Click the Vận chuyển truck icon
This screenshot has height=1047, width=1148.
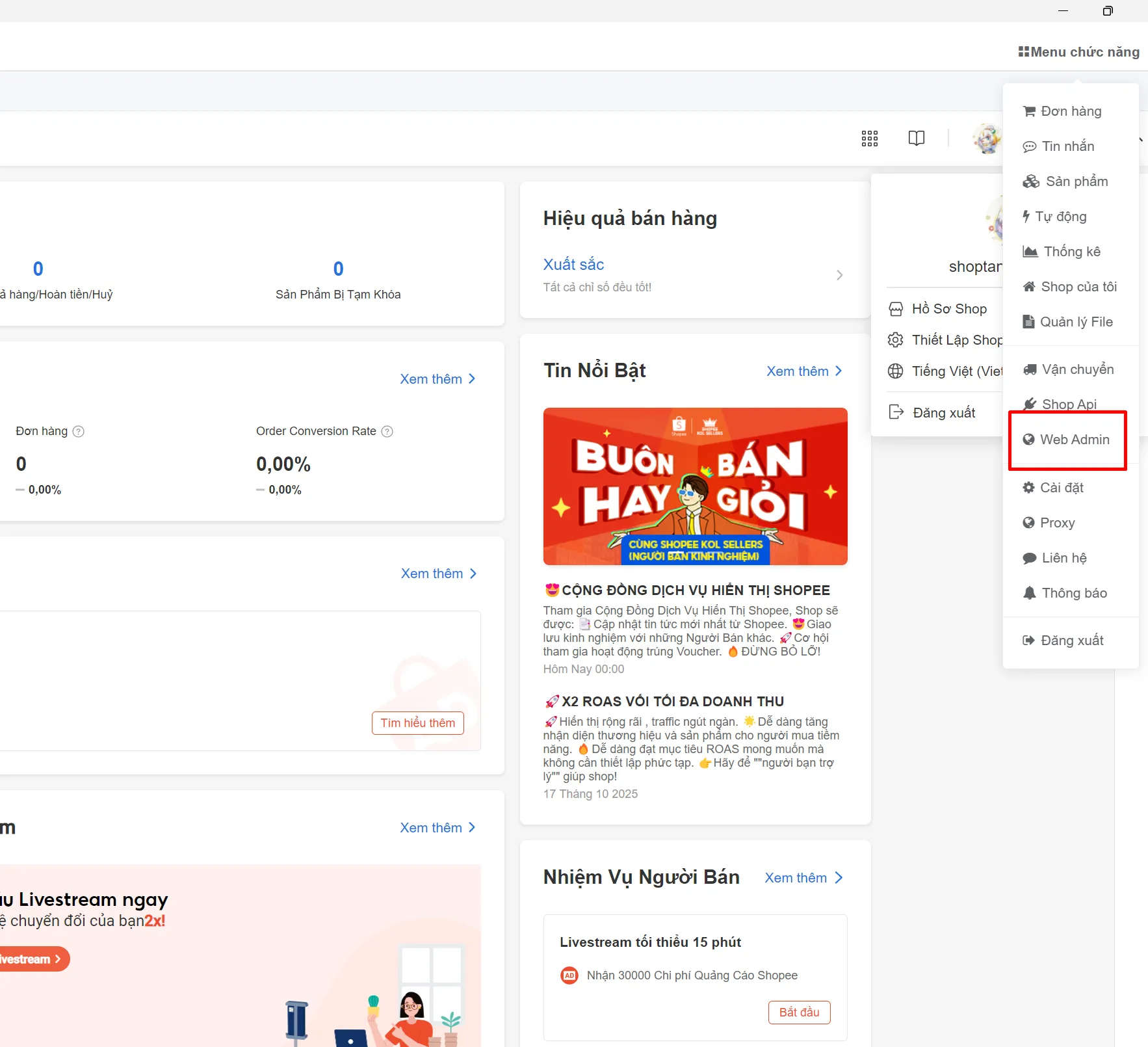pyautogui.click(x=1030, y=369)
